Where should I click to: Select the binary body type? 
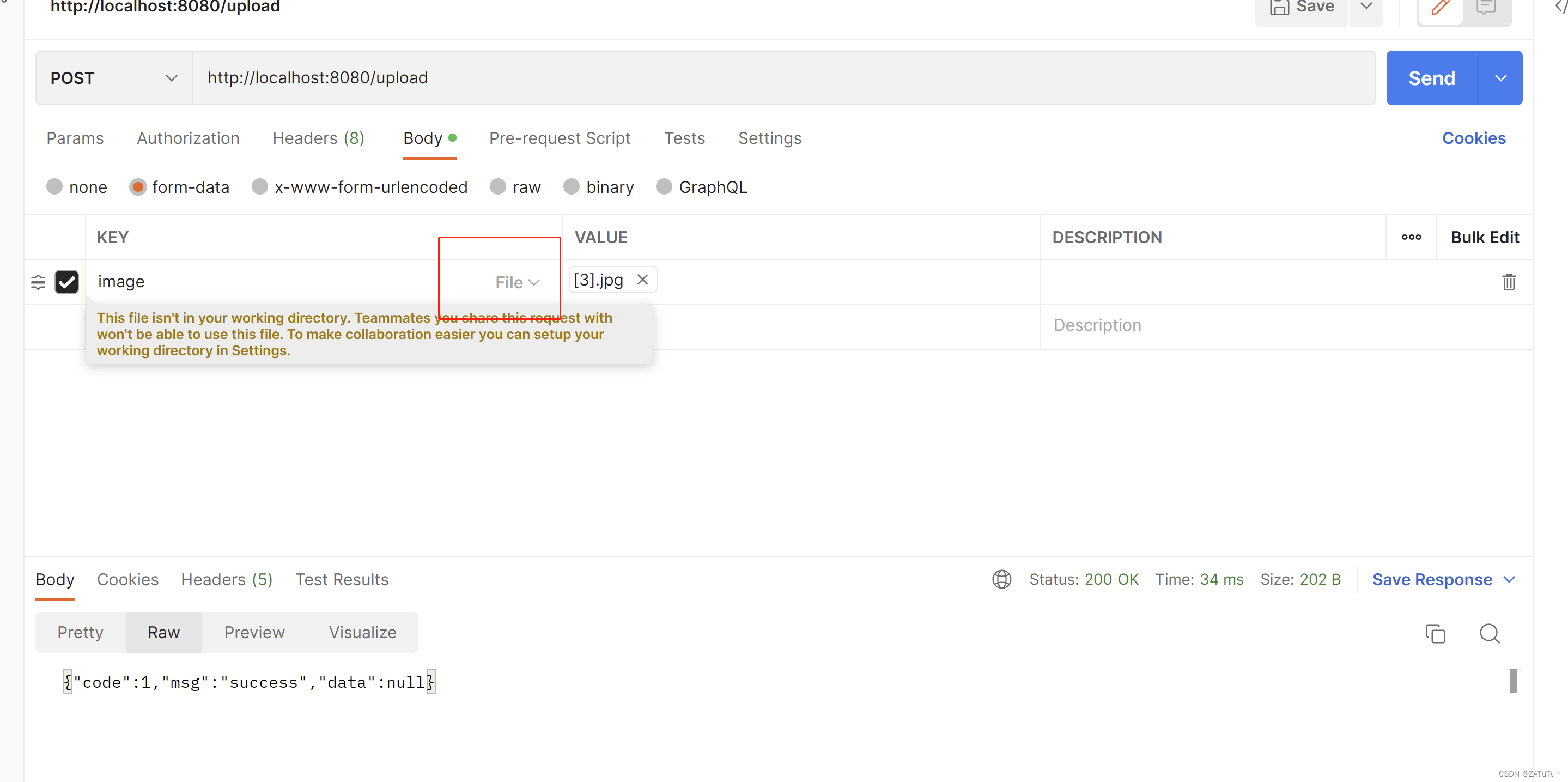click(598, 187)
